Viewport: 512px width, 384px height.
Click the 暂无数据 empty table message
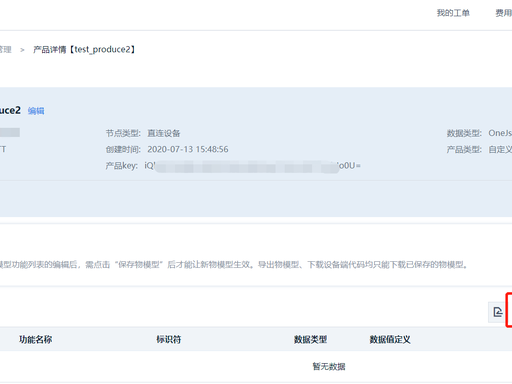click(x=329, y=366)
